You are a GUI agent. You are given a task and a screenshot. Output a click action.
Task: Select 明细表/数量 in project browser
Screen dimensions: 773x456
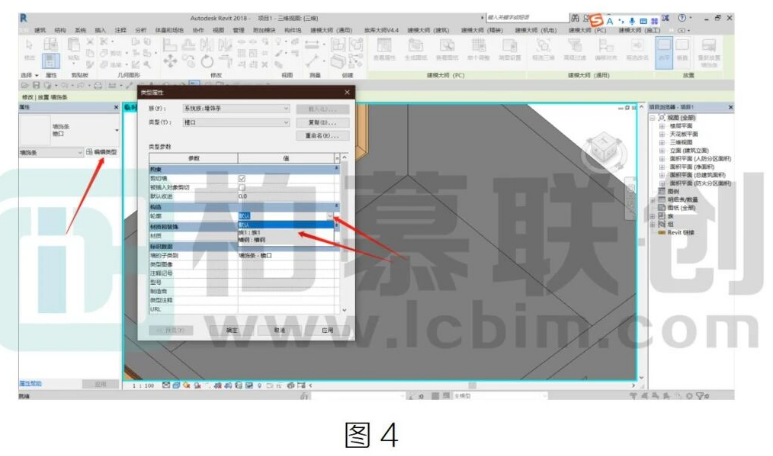pyautogui.click(x=683, y=200)
